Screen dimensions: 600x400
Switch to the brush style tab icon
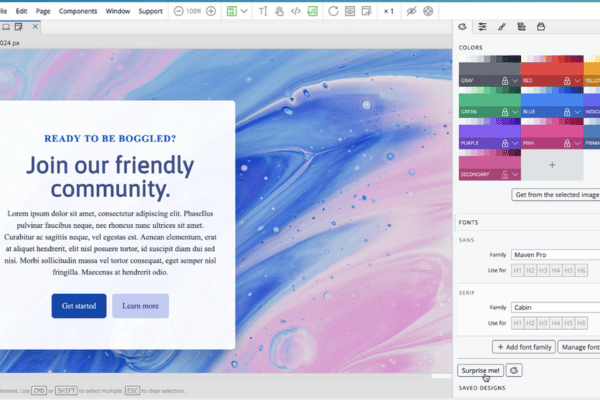[502, 26]
